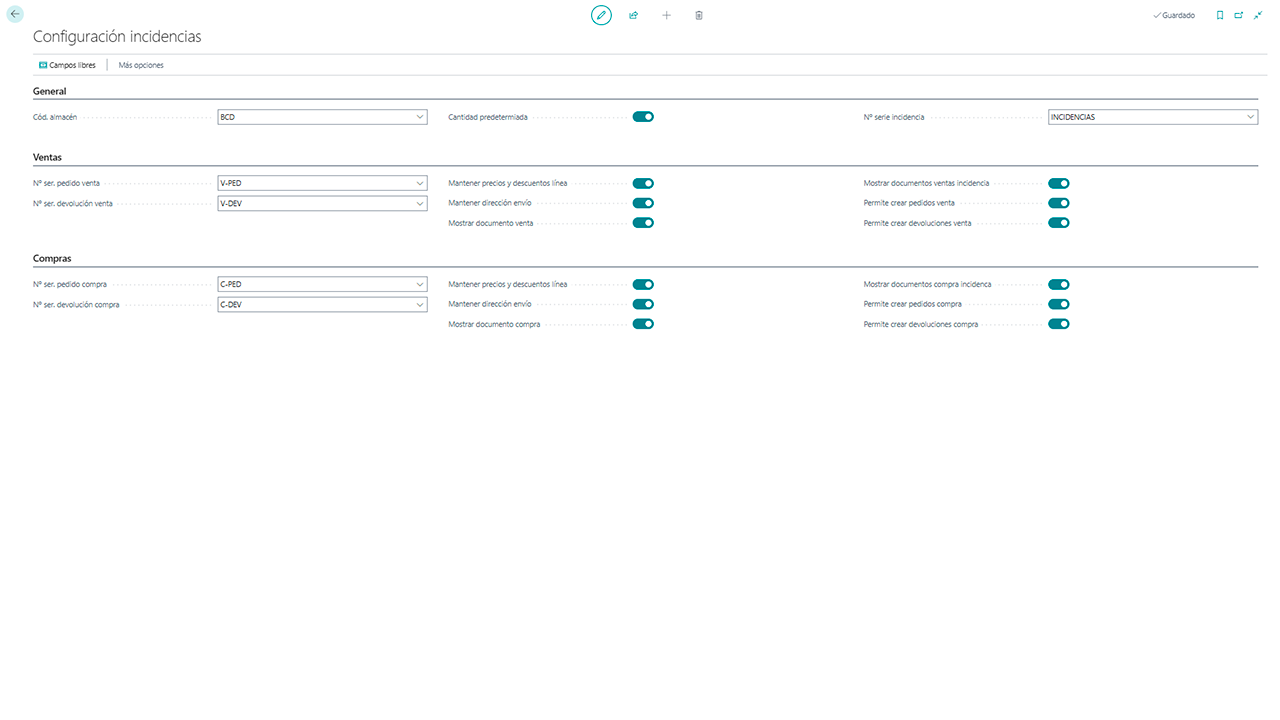Toggle Ventas Mantener dirección envío

643,203
